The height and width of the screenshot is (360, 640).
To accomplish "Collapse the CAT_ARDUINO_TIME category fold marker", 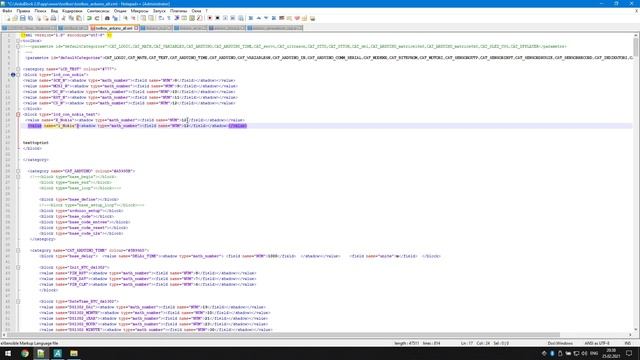I will (18, 250).
